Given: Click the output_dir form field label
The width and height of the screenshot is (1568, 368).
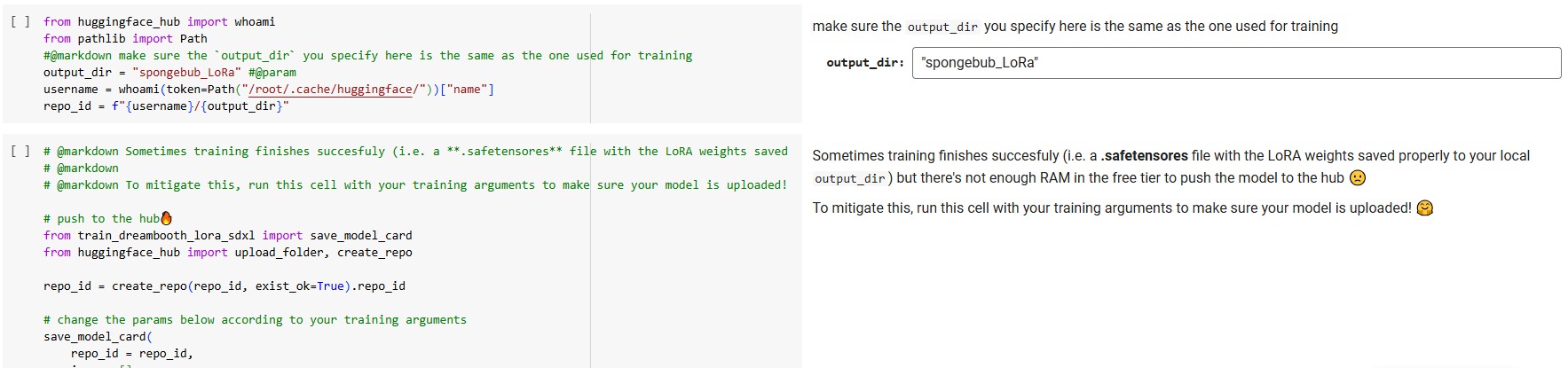Looking at the screenshot, I should (864, 63).
